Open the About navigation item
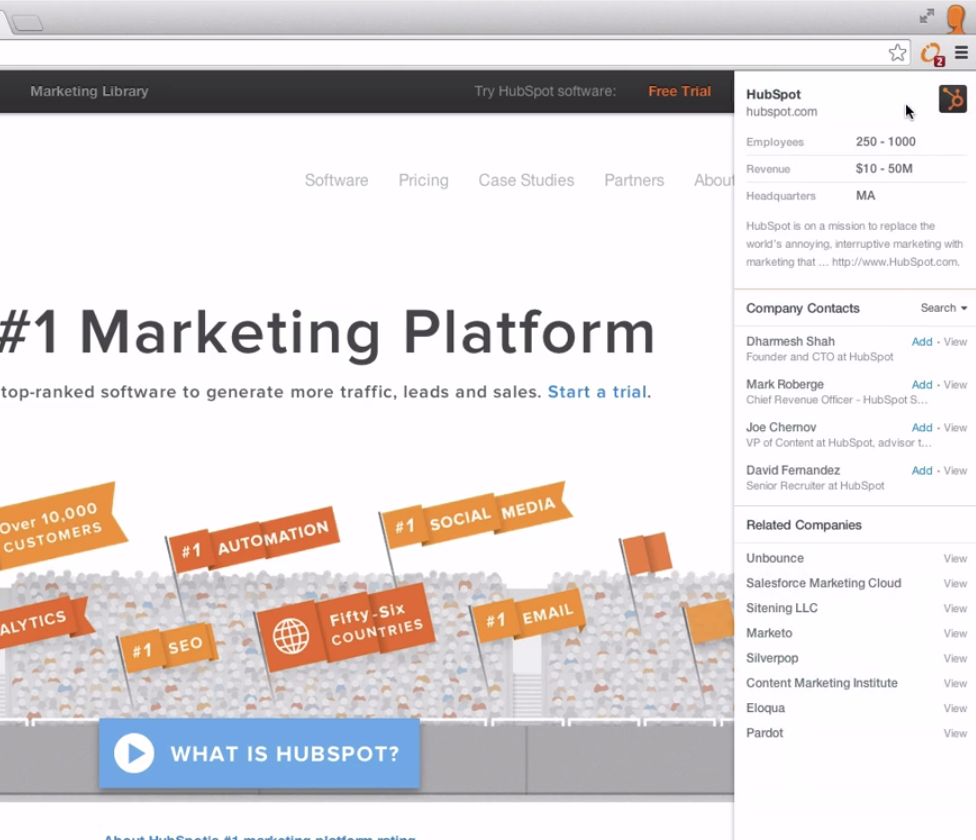The image size is (976, 840). [714, 180]
